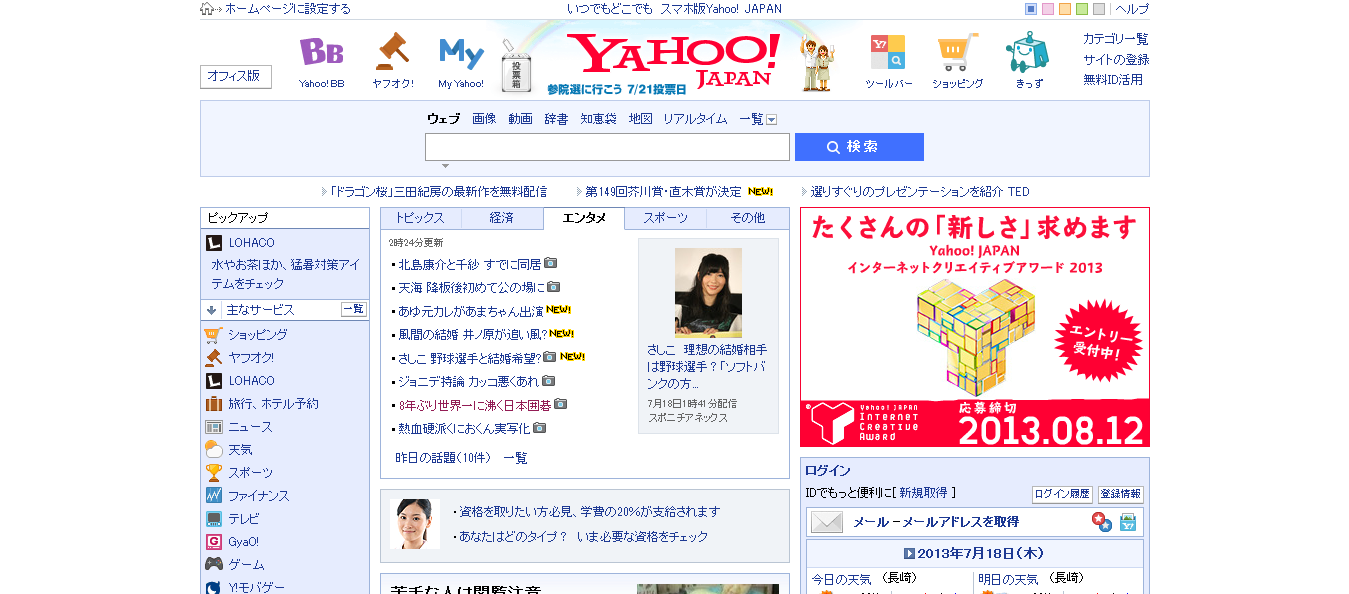Image resolution: width=1349 pixels, height=594 pixels.
Task: Click sidebar ニュース newspaper icon
Action: tap(213, 427)
